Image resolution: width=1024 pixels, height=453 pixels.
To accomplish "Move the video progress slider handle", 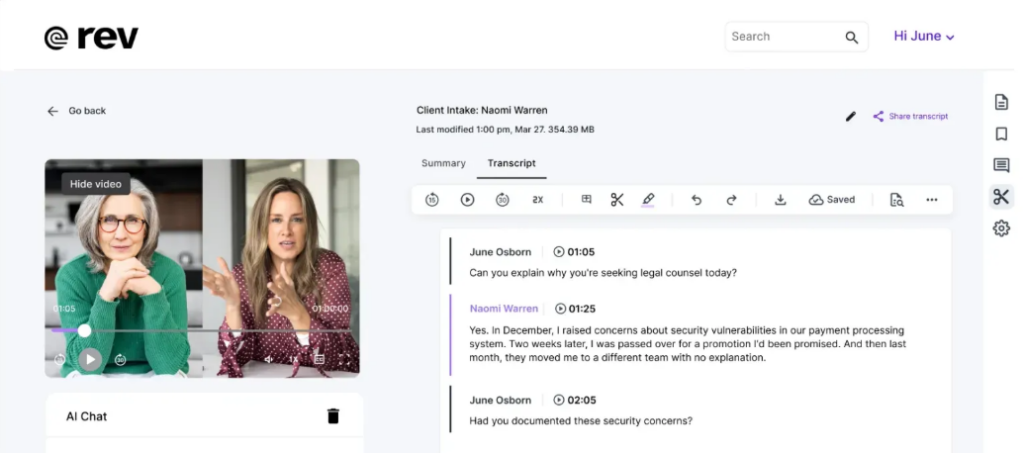I will 84,331.
